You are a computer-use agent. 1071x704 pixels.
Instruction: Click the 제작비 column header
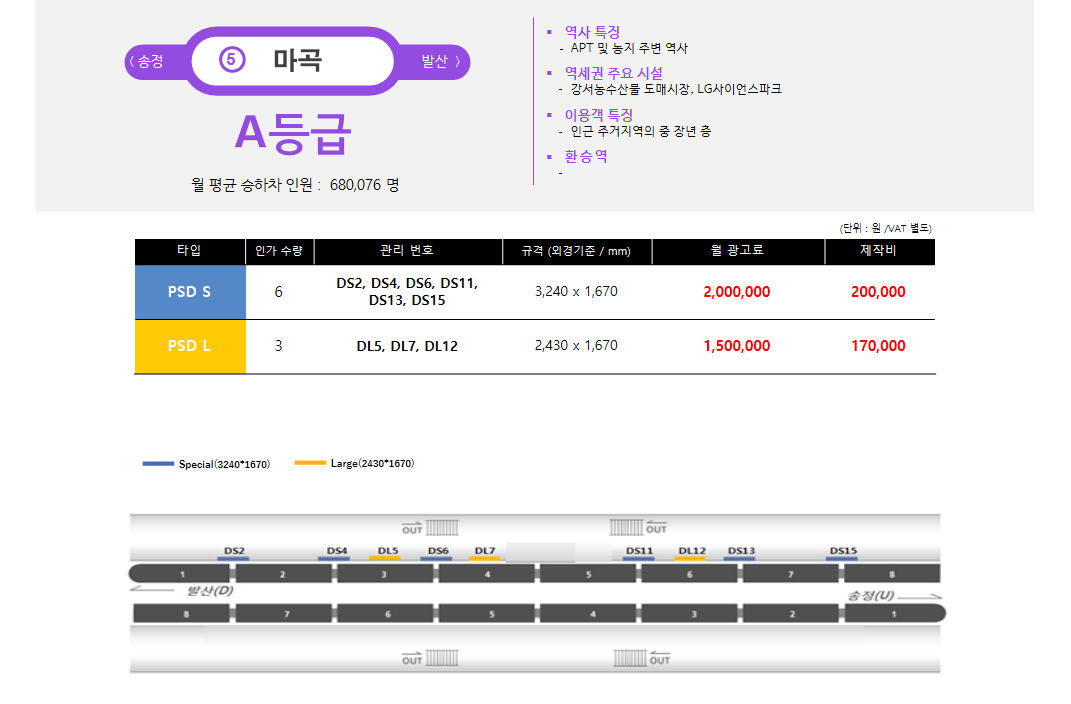(x=879, y=251)
